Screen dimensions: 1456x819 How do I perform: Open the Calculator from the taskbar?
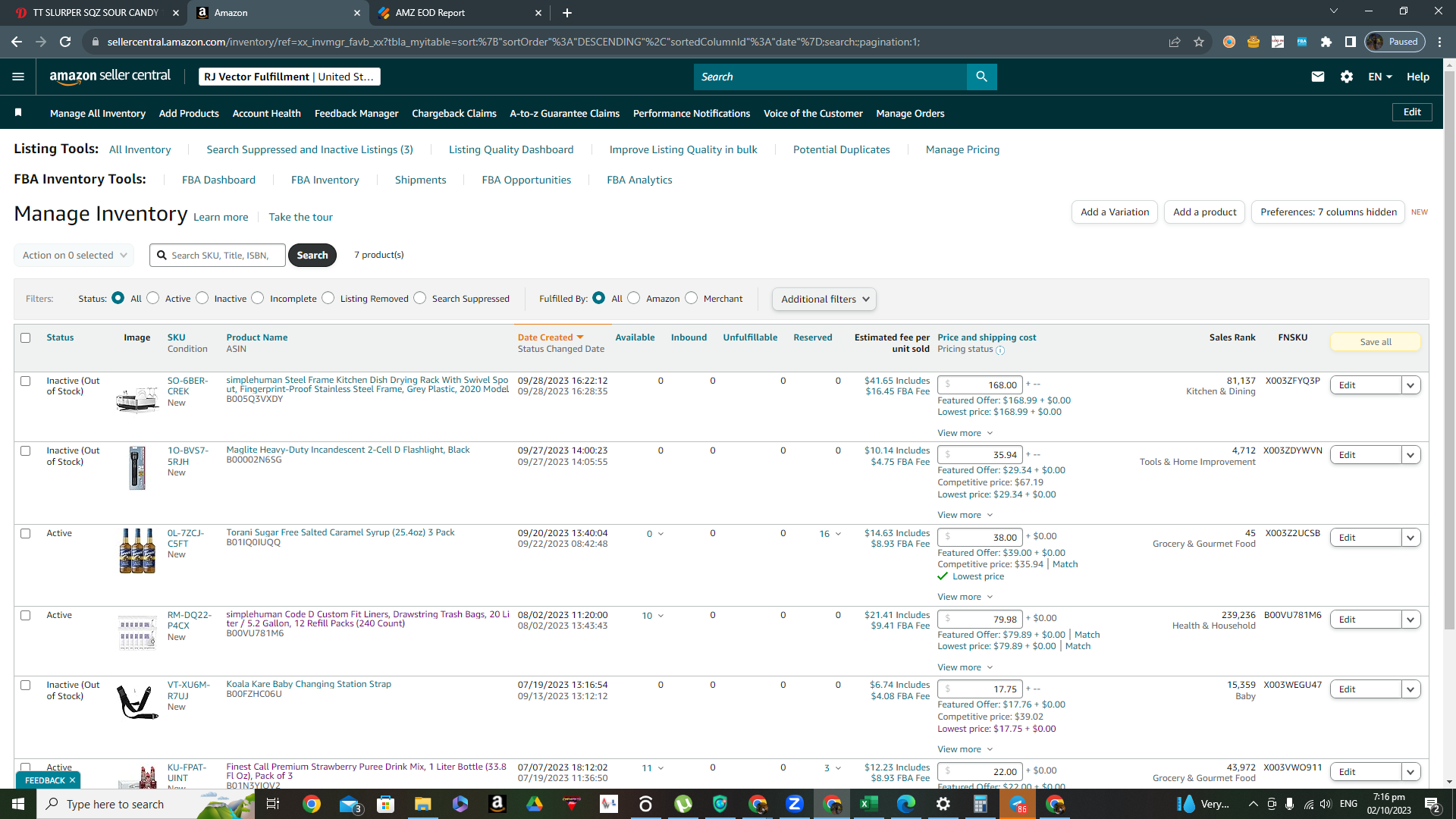pos(981,804)
